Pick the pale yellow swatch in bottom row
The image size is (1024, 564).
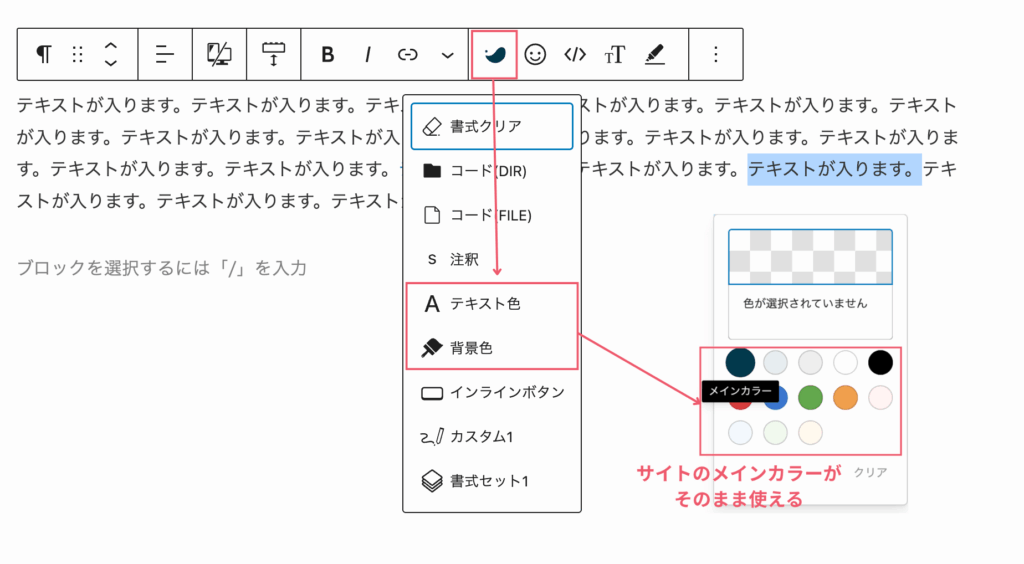[x=810, y=432]
